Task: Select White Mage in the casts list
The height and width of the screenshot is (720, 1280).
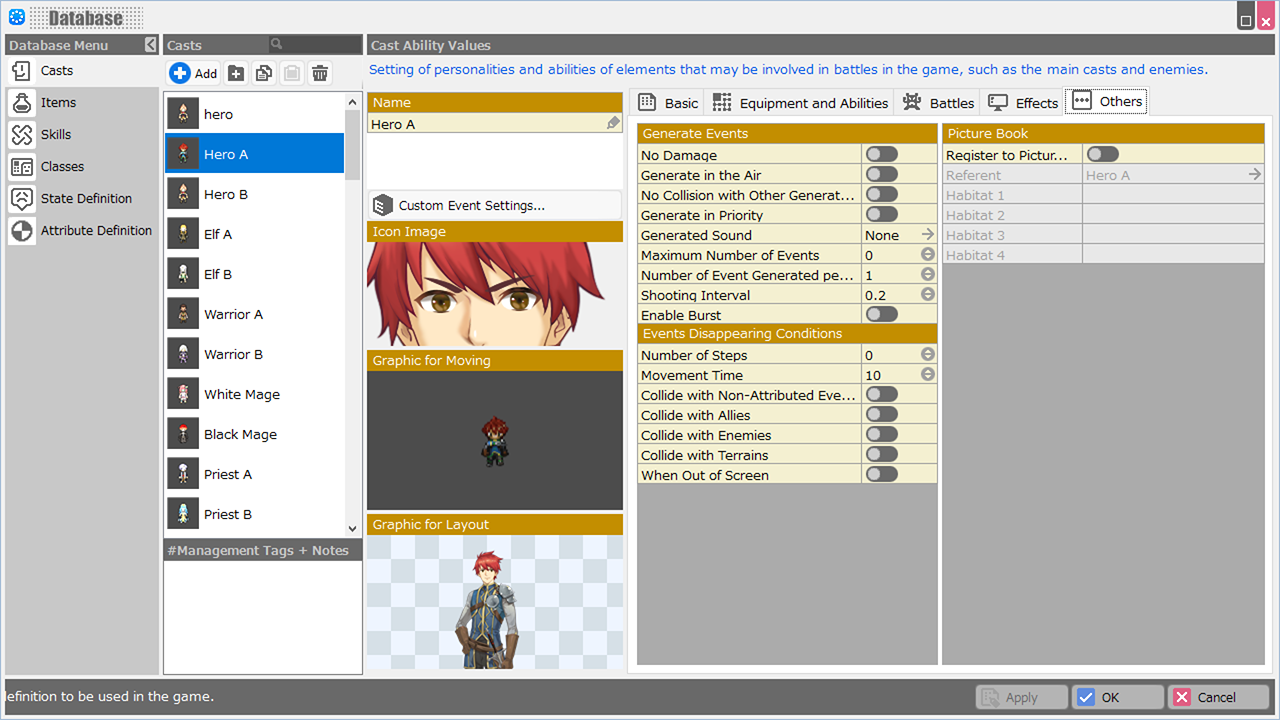Action: 242,395
